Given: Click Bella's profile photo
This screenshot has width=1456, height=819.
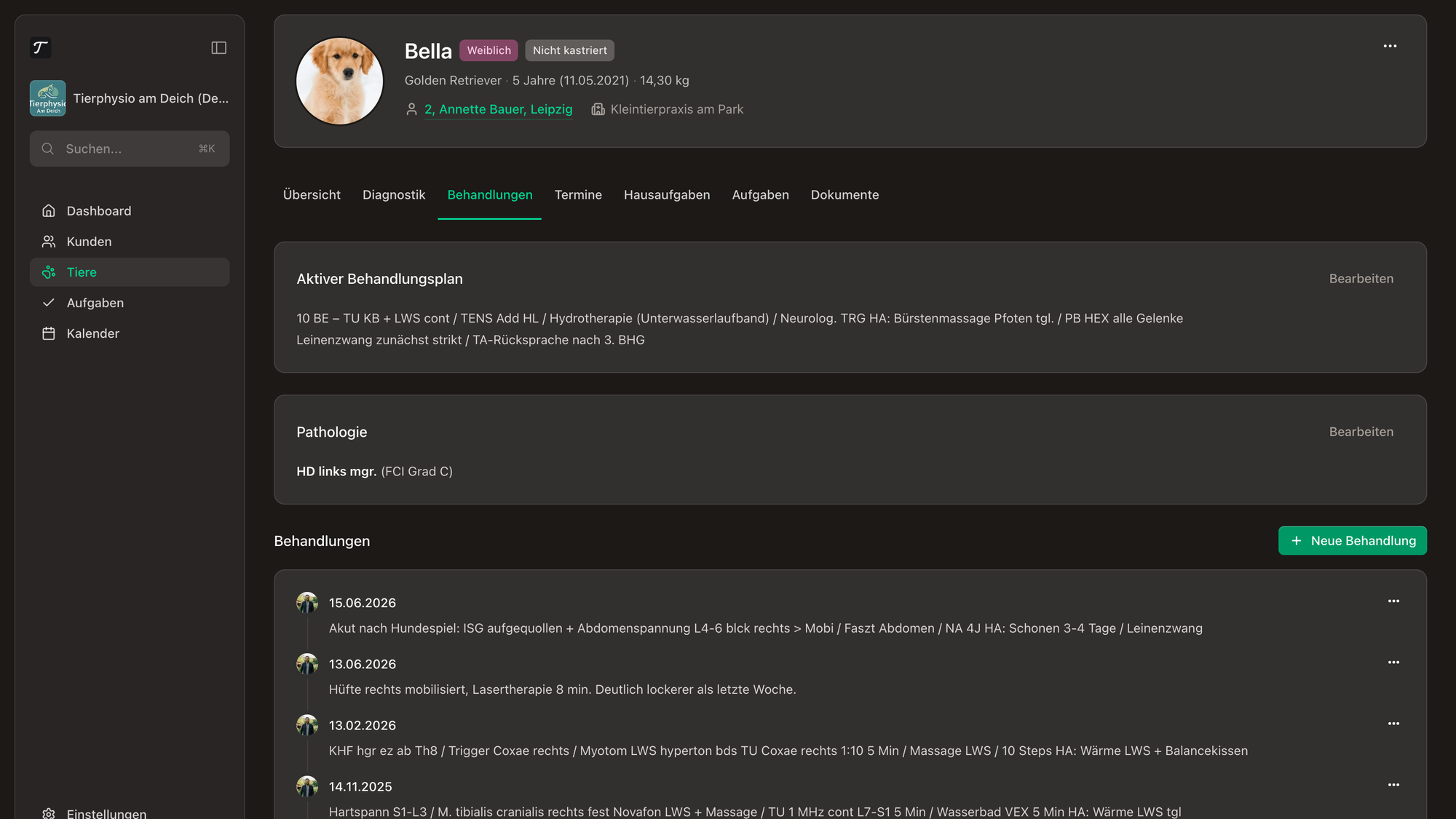Looking at the screenshot, I should [x=340, y=81].
